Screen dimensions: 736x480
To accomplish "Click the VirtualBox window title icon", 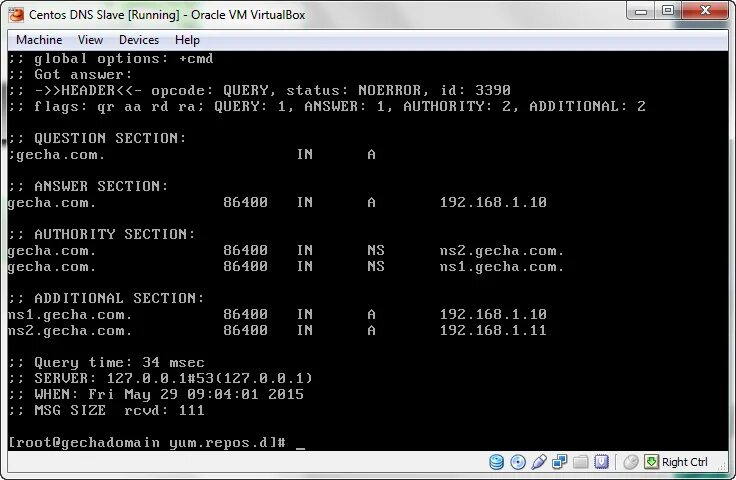I will pyautogui.click(x=16, y=15).
